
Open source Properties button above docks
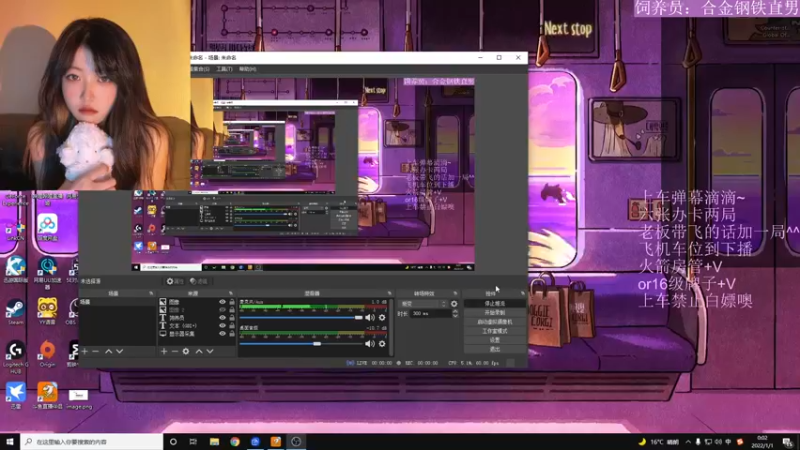point(175,281)
